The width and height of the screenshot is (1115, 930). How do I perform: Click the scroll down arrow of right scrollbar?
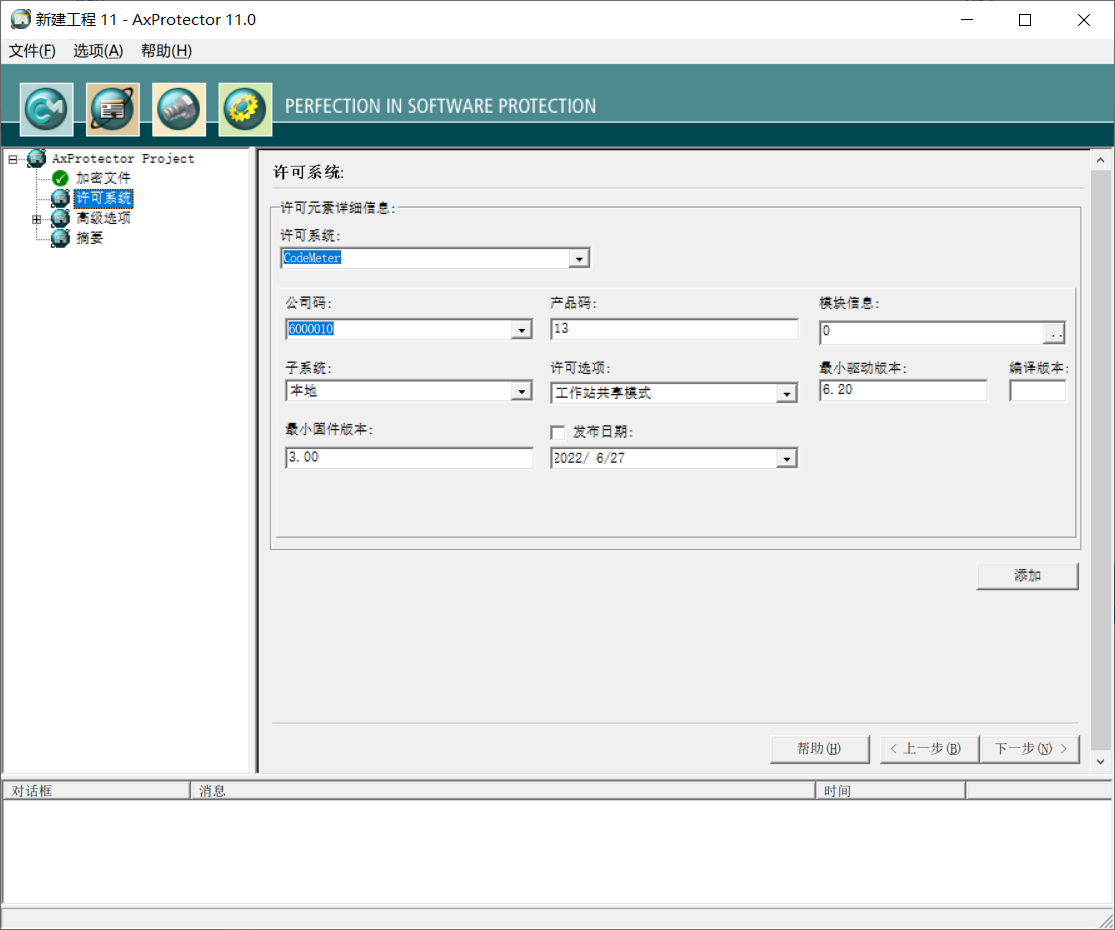[x=1100, y=761]
